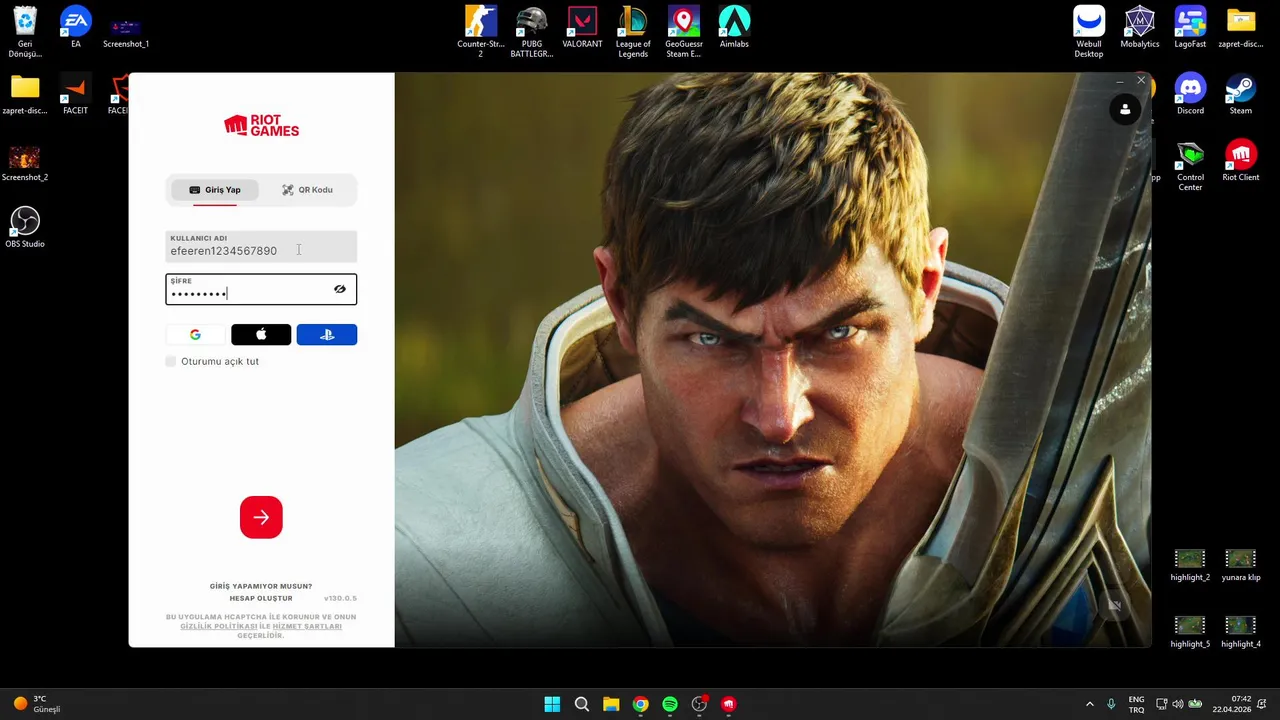Viewport: 1280px width, 720px height.
Task: Open Spotify from the taskbar
Action: pos(670,704)
